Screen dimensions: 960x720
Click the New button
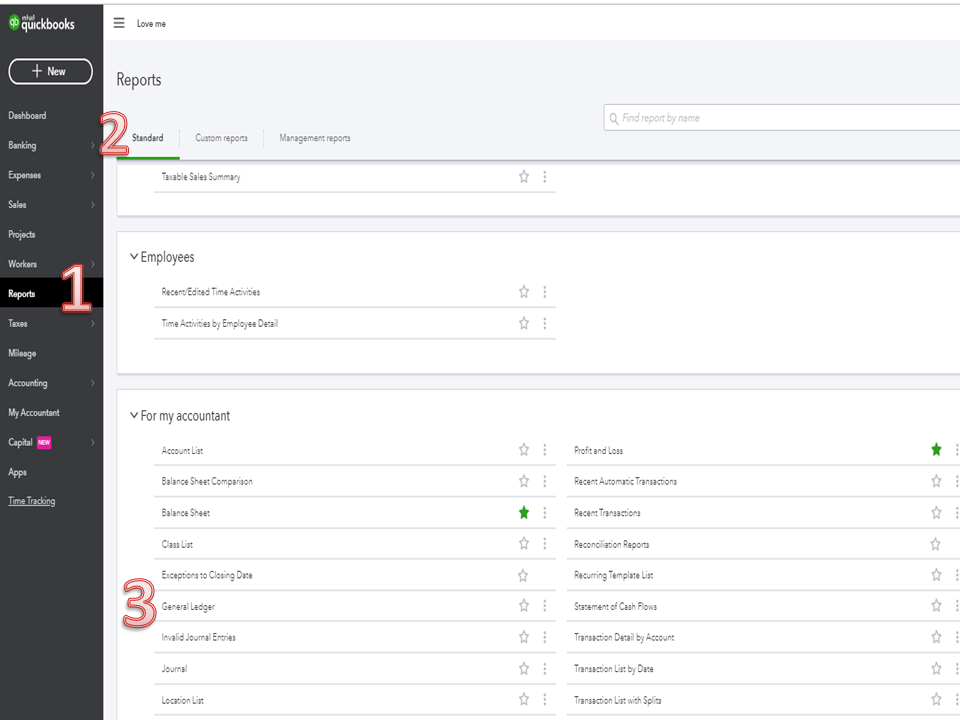pos(50,71)
